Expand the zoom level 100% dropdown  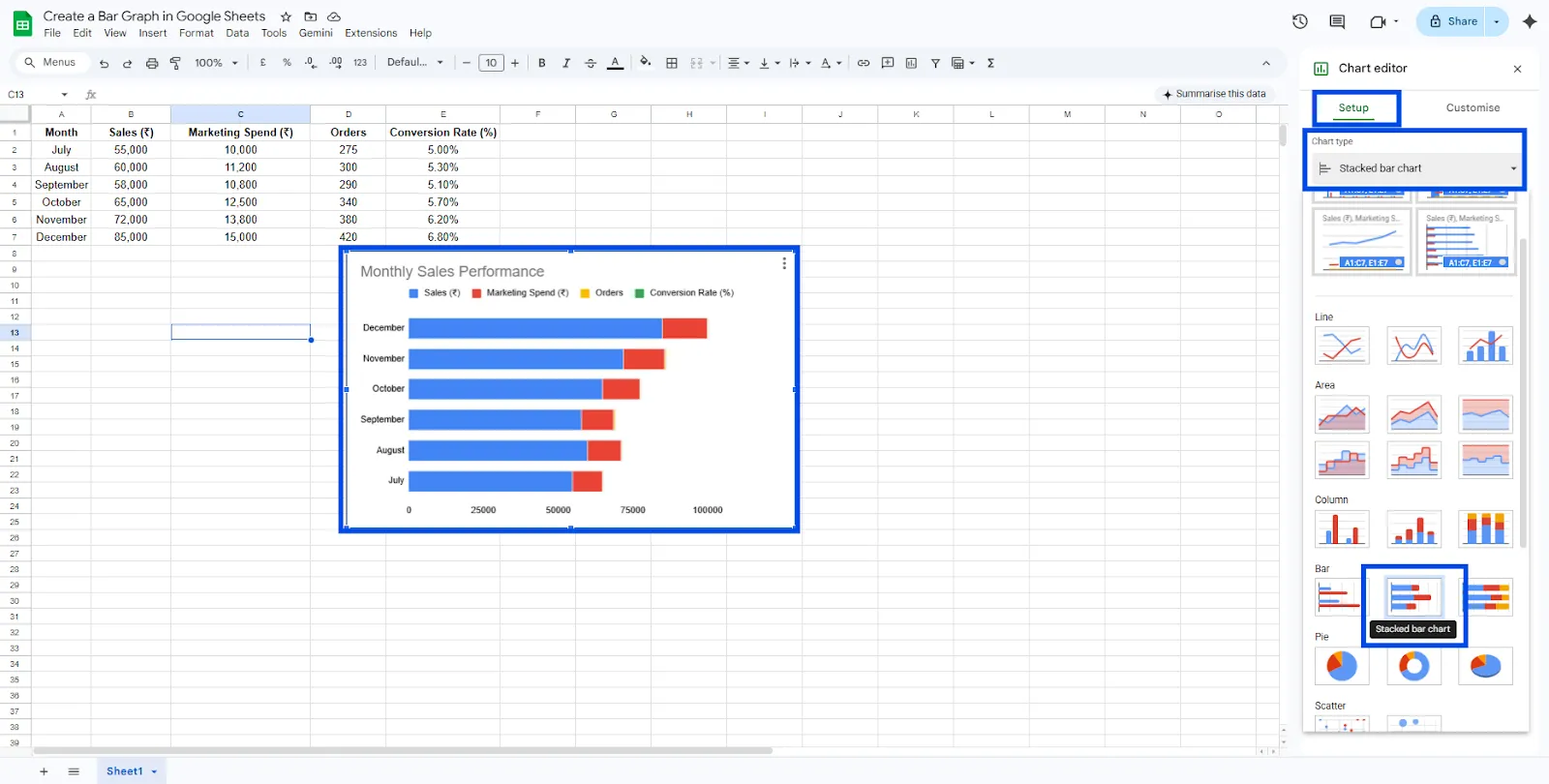[x=216, y=63]
